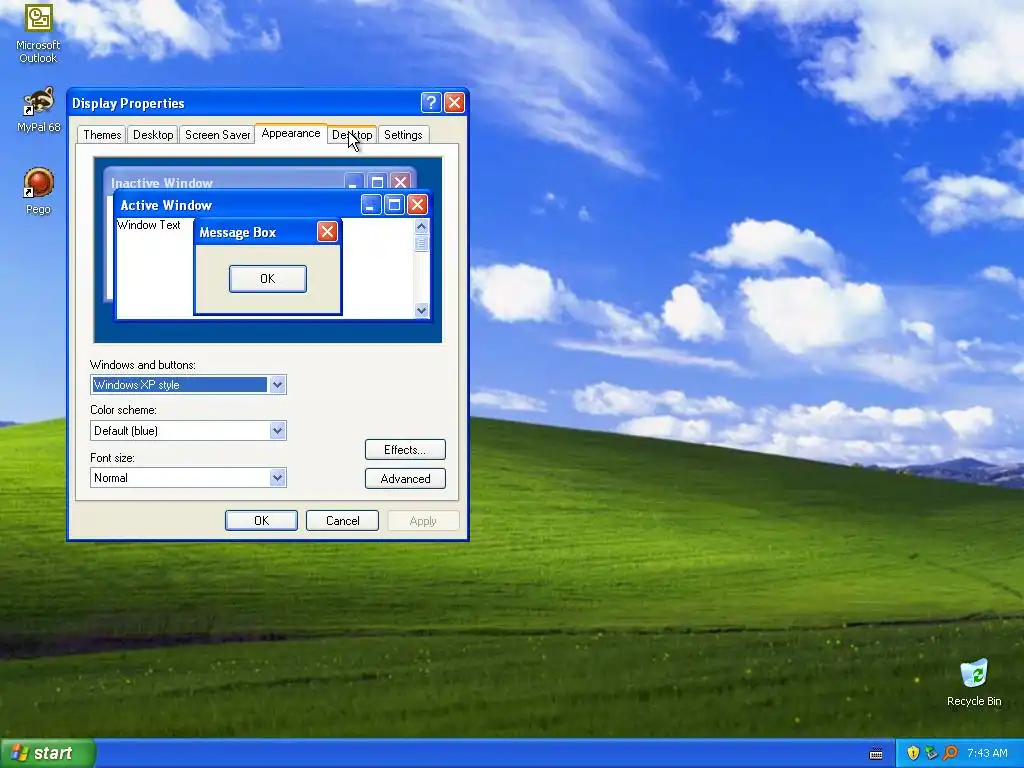Click the orange magnifier tray icon
This screenshot has height=768, width=1024.
pyautogui.click(x=950, y=753)
